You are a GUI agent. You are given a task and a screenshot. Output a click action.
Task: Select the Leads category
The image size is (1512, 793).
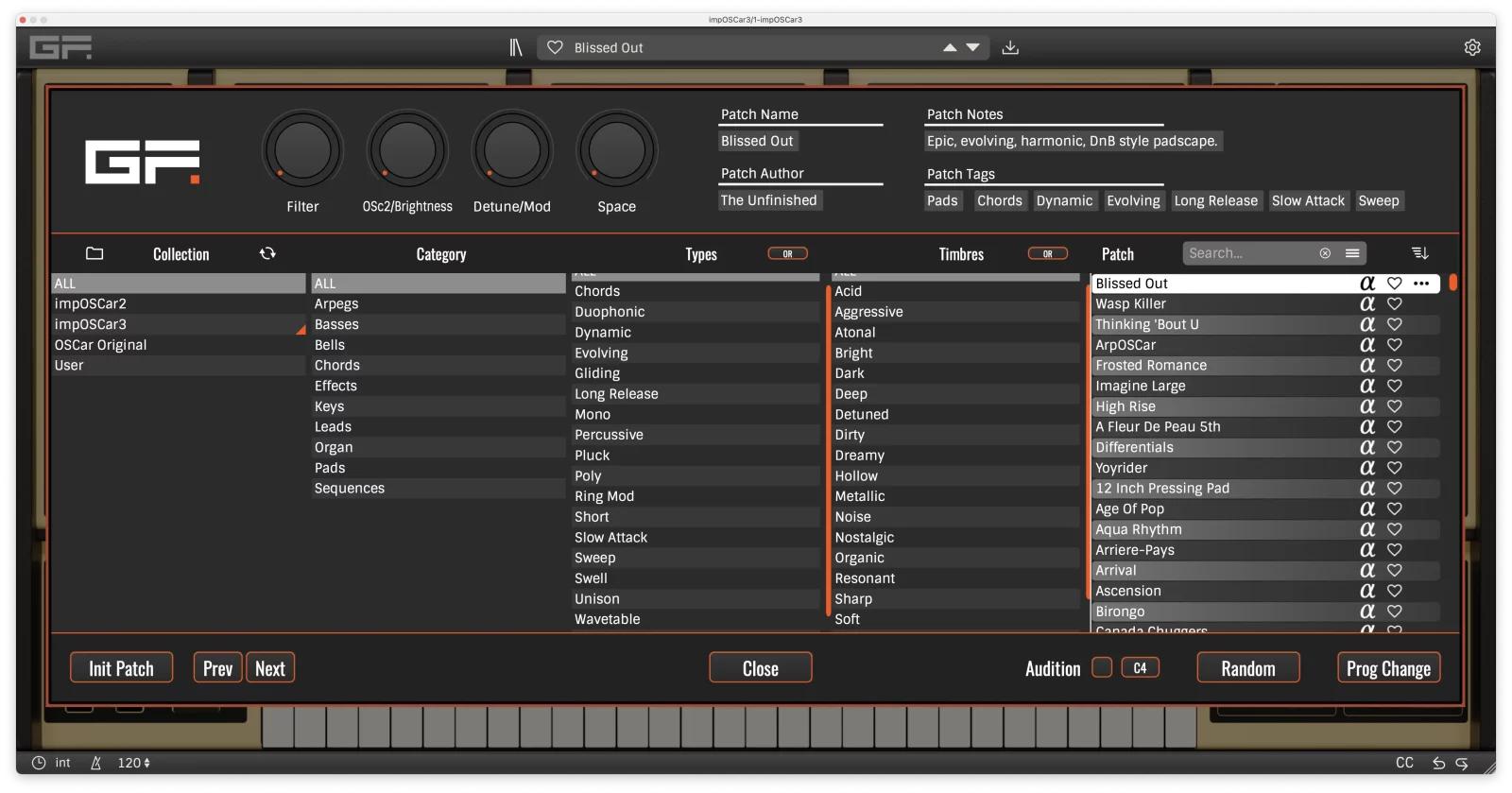[438, 426]
